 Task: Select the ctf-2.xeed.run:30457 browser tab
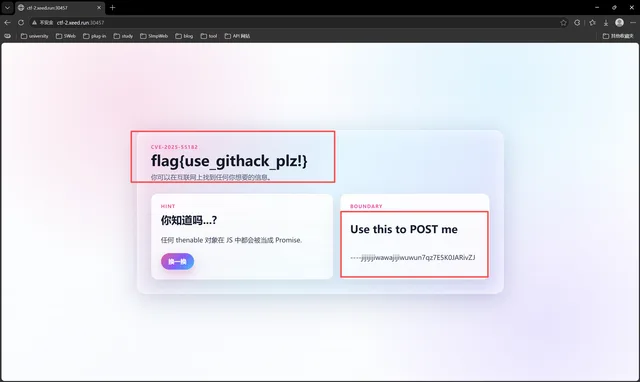[x=60, y=7]
